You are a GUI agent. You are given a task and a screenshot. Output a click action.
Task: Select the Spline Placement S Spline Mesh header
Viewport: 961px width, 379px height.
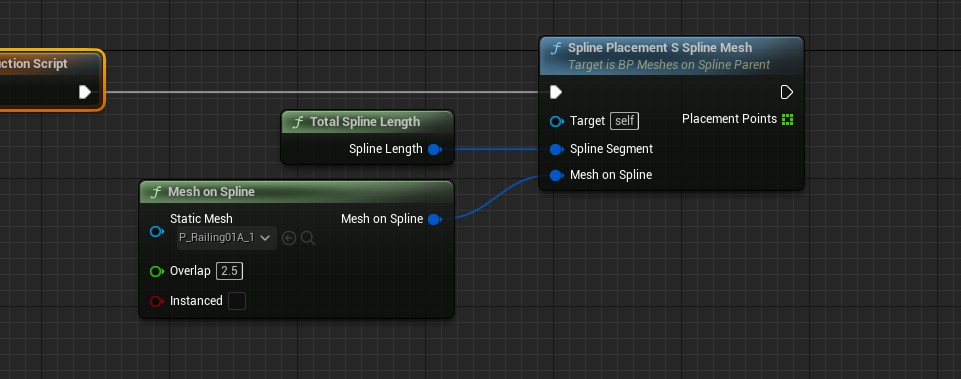(x=671, y=55)
